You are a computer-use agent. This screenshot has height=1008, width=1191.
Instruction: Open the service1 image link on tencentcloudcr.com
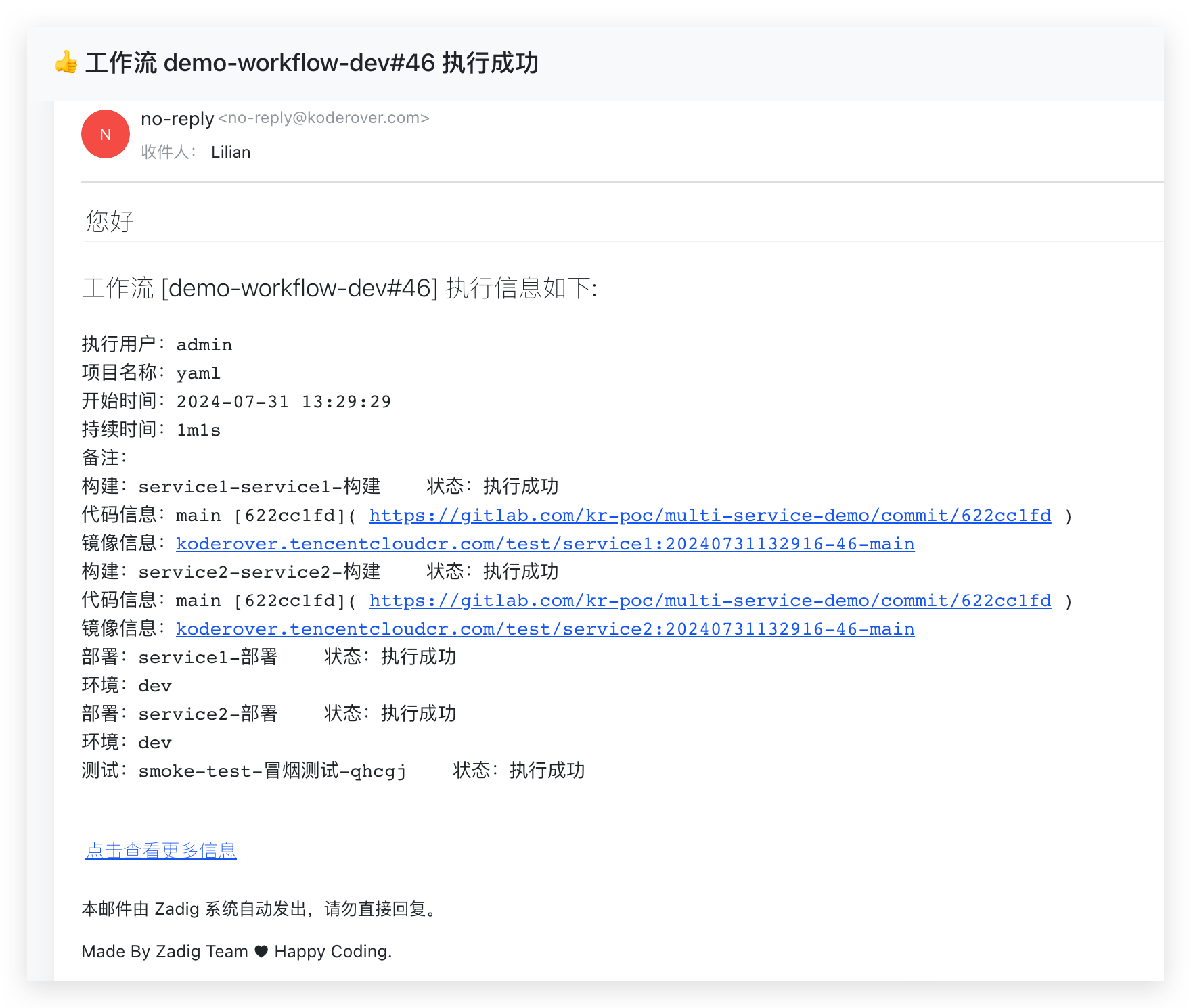point(545,543)
